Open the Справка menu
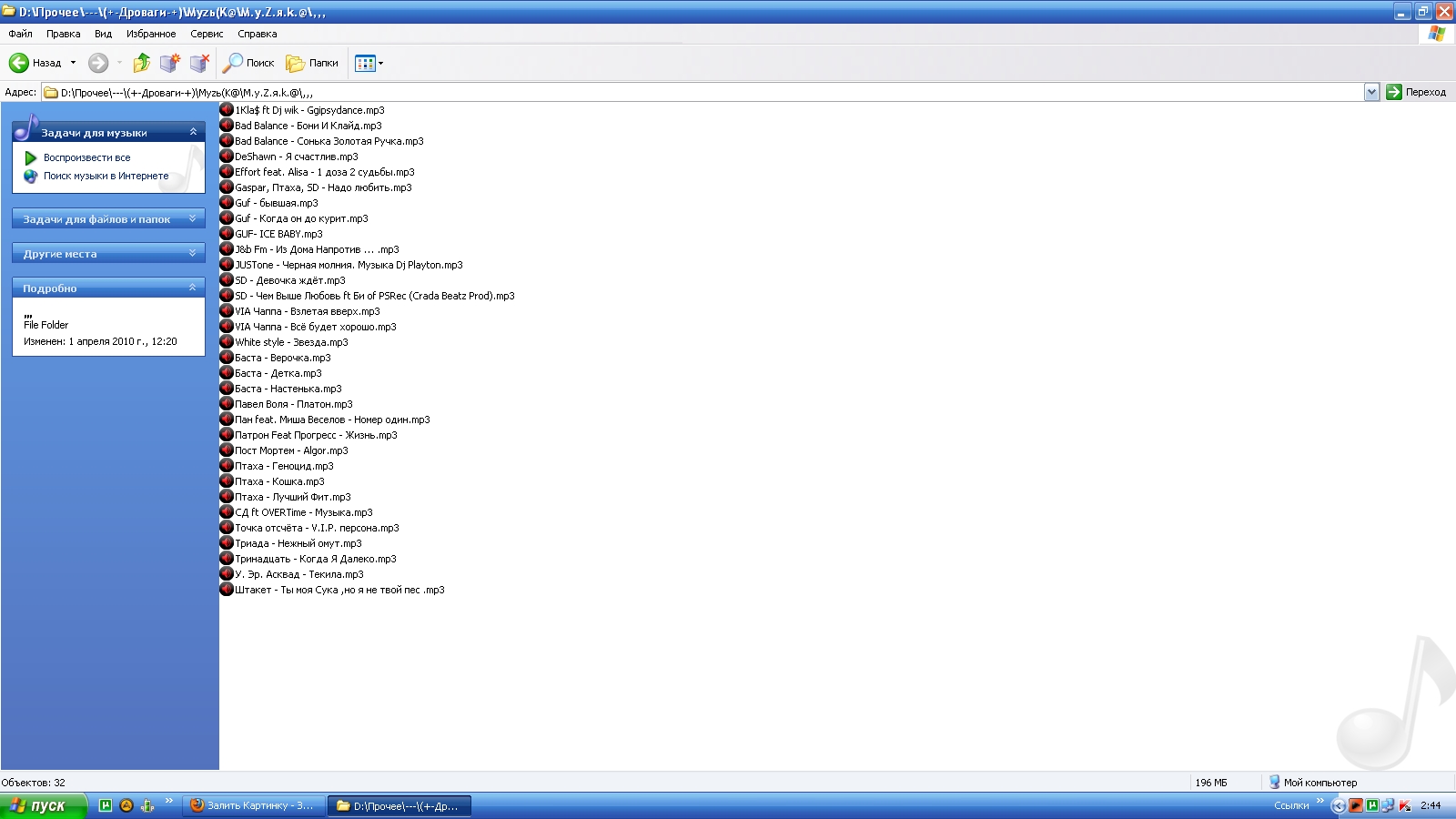1456x819 pixels. [258, 34]
